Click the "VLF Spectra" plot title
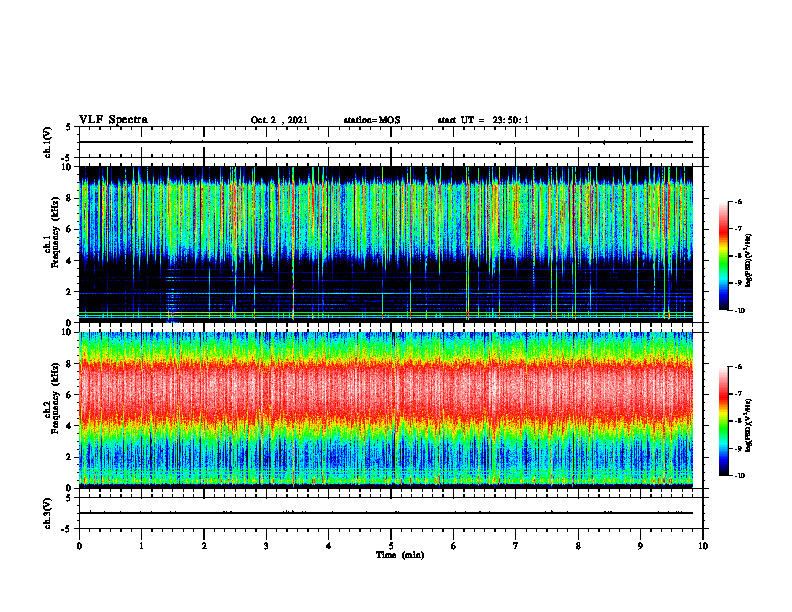Viewport: 792px width, 612px height. pos(114,120)
